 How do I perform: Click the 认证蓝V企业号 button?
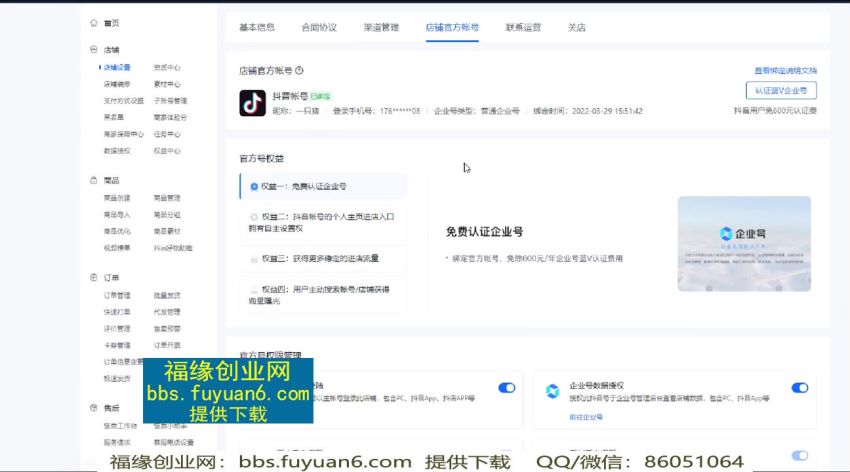pos(781,90)
